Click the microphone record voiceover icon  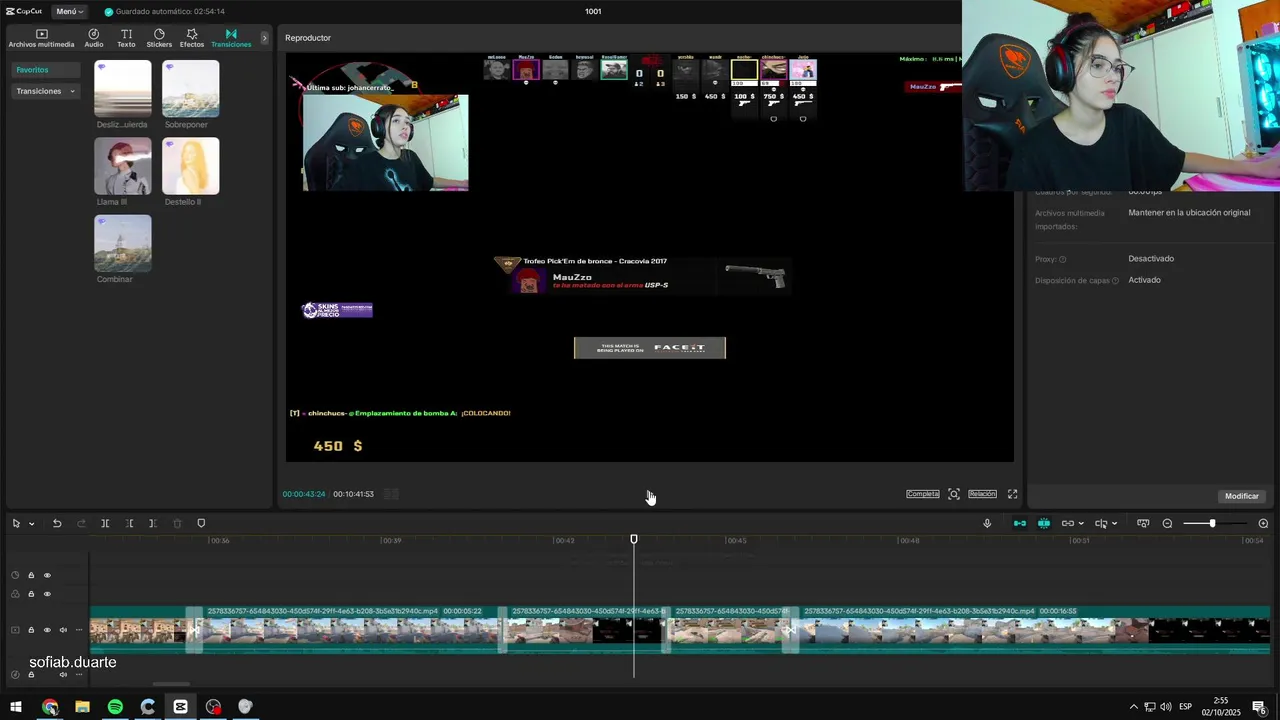click(987, 523)
